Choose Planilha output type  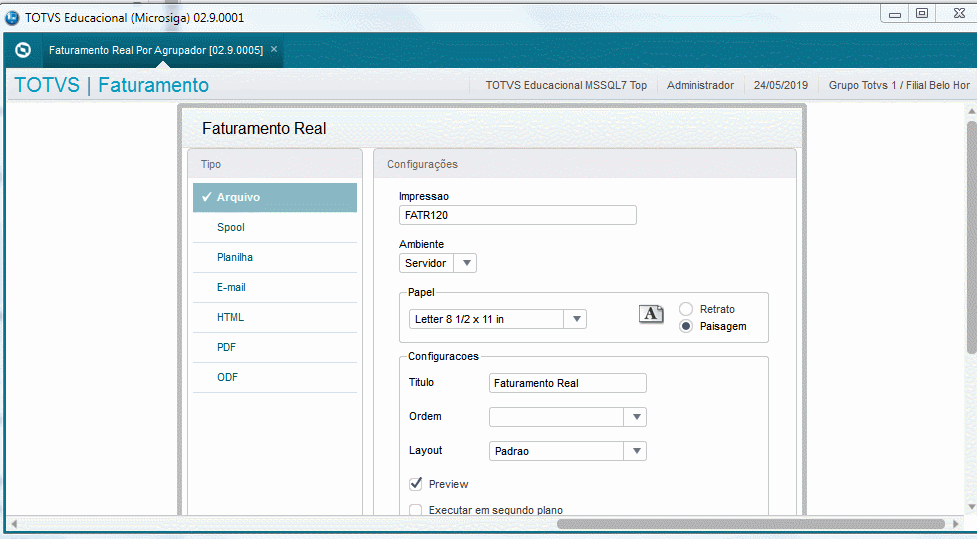tap(275, 257)
